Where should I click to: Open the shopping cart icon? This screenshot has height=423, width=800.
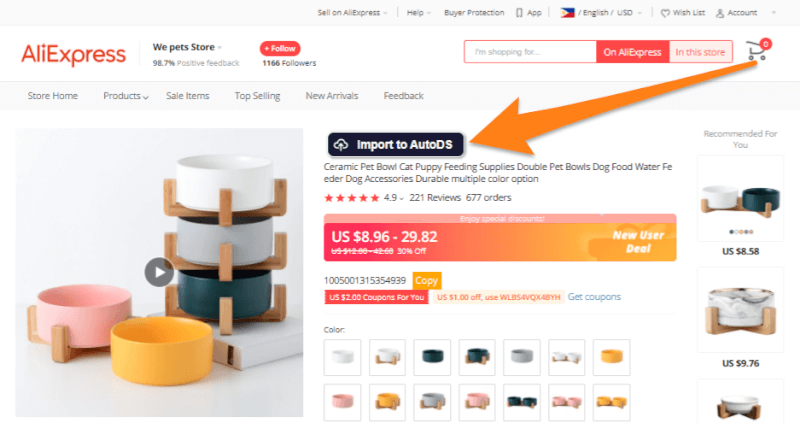(x=757, y=51)
